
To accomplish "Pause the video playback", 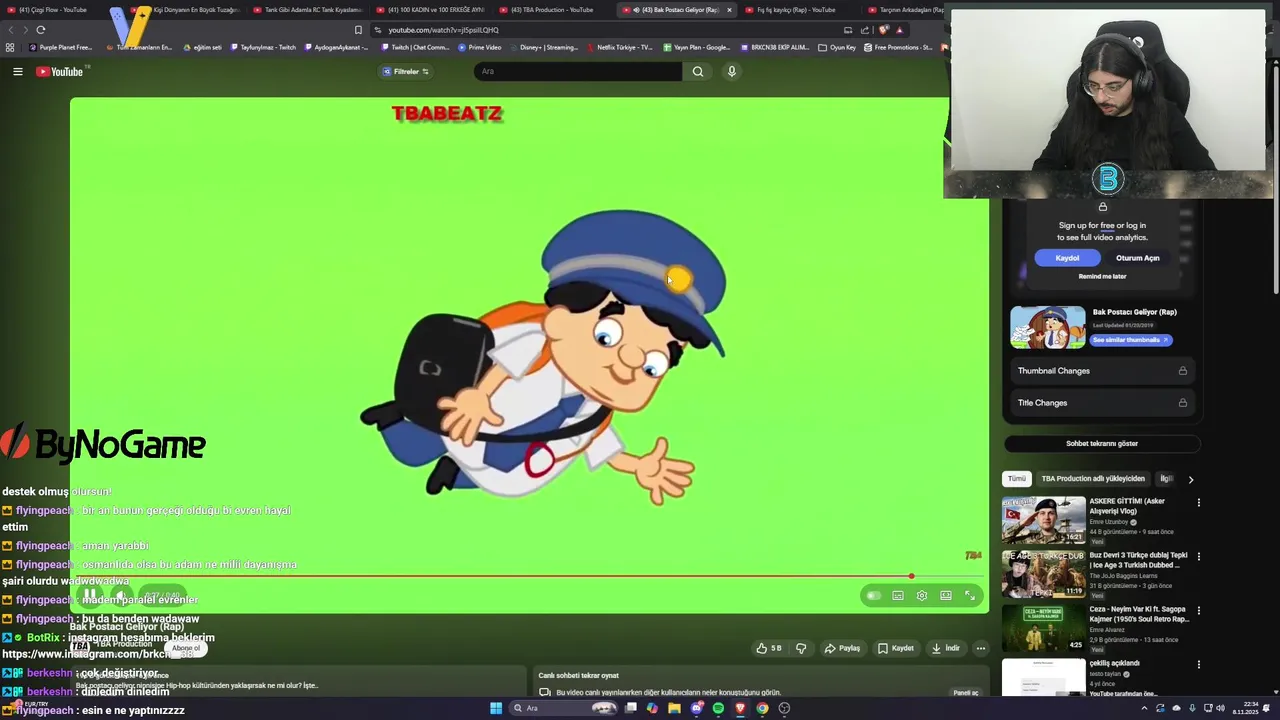I will (x=90, y=596).
